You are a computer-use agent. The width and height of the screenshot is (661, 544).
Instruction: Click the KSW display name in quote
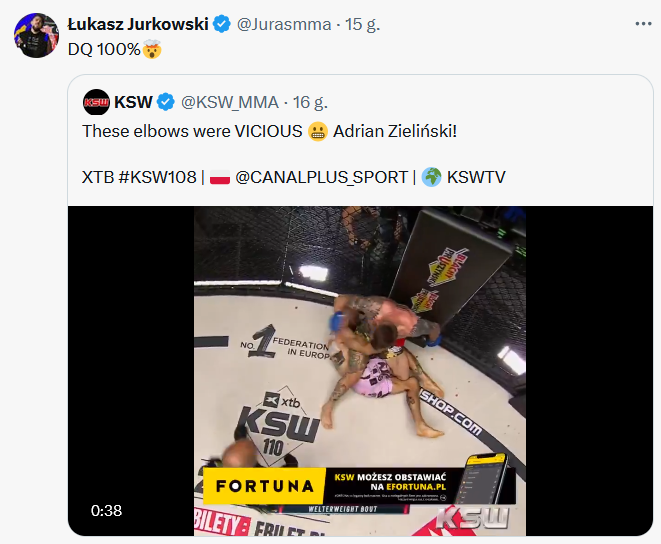coord(133,102)
